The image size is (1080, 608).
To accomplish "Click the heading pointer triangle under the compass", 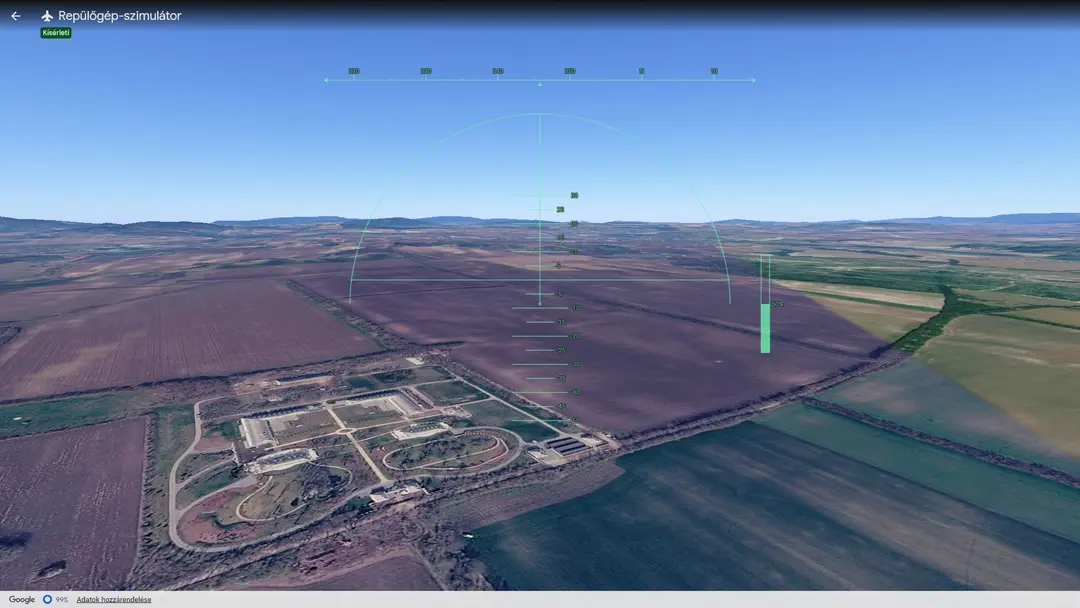I will 540,84.
